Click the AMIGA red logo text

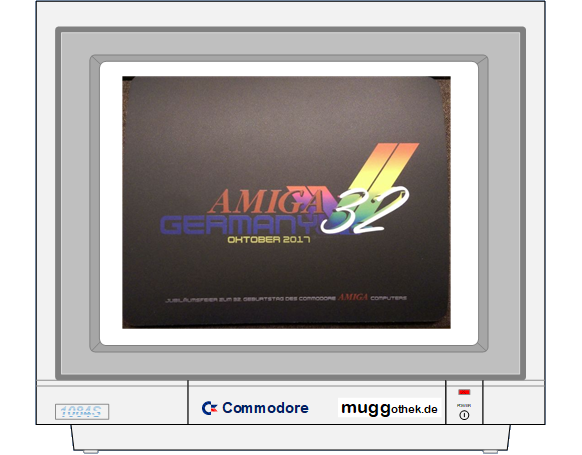coord(268,201)
